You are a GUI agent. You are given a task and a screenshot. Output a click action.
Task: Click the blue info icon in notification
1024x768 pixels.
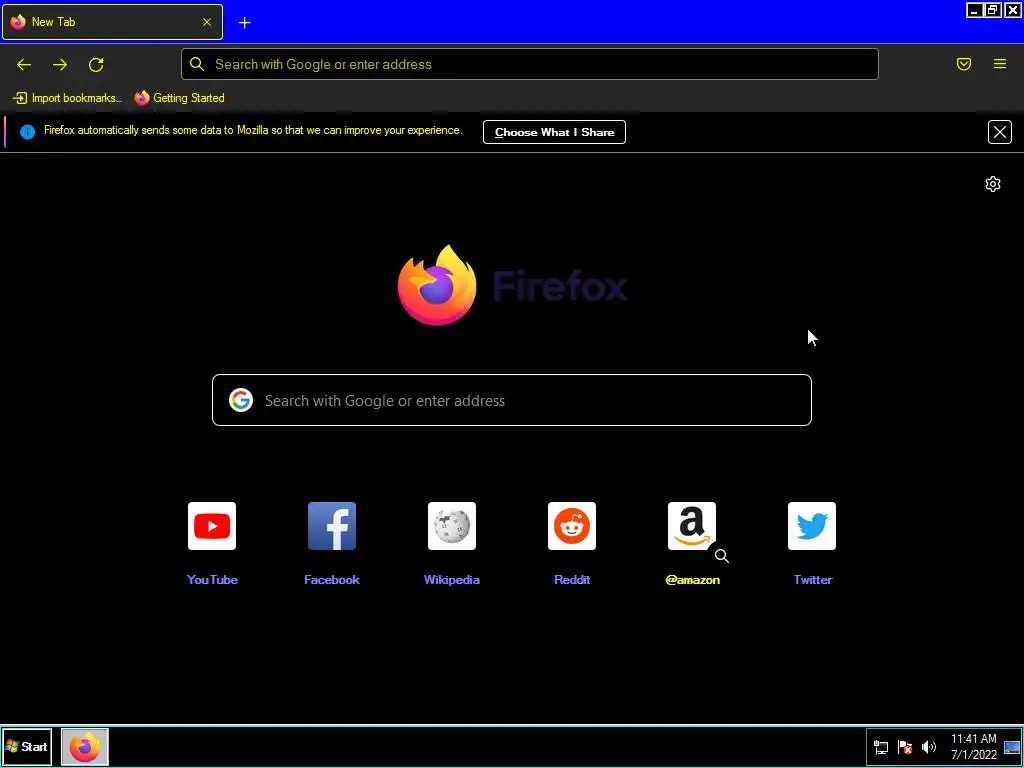[x=27, y=132]
